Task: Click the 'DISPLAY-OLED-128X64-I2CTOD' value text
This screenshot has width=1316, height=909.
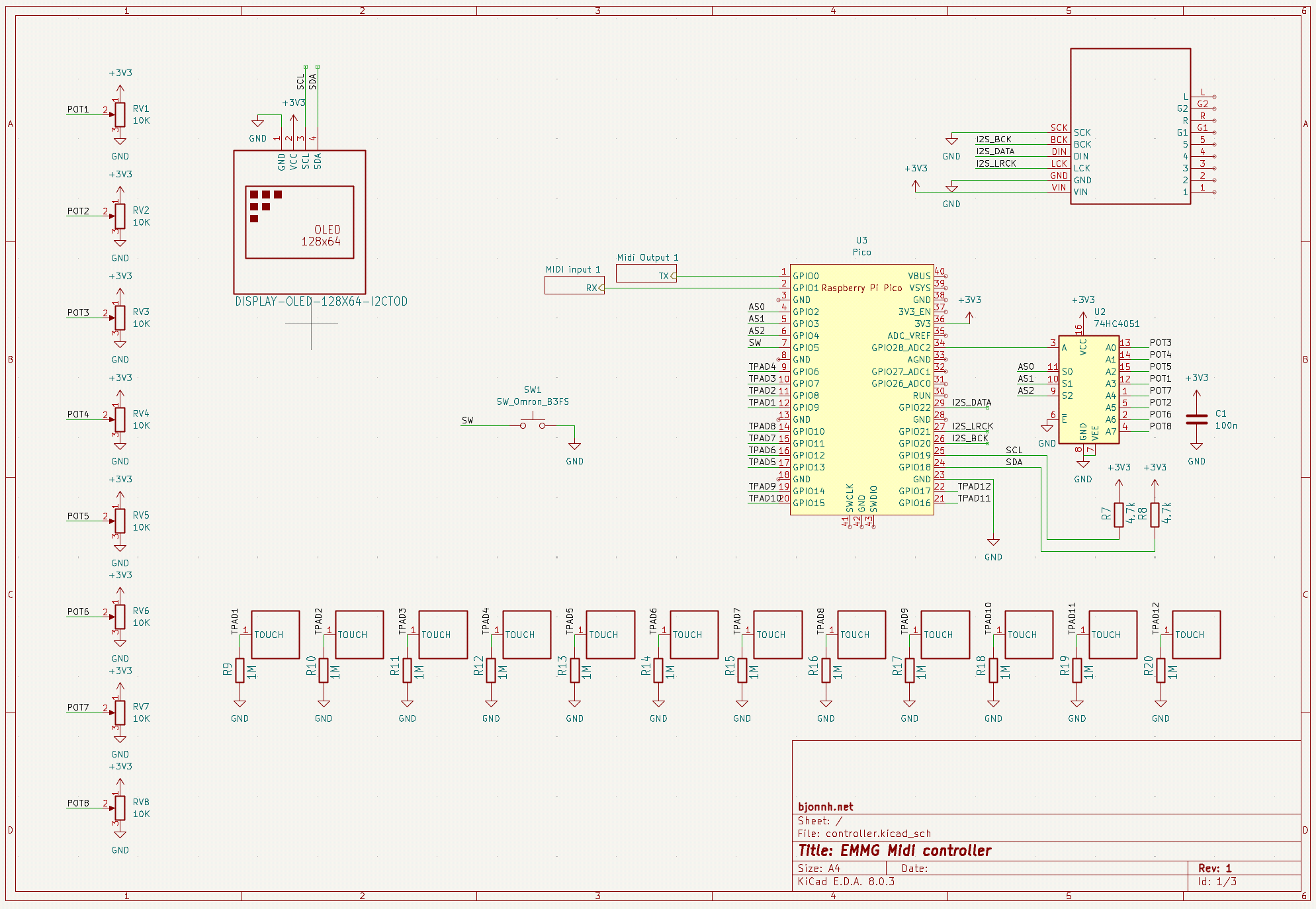Action: coord(322,302)
